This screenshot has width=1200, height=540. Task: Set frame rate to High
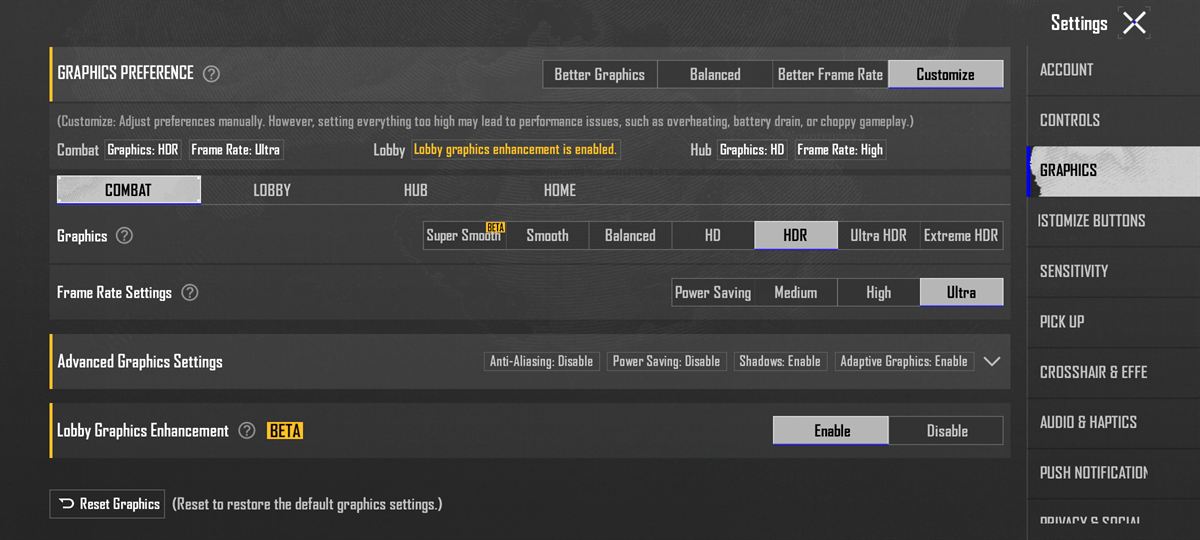878,293
